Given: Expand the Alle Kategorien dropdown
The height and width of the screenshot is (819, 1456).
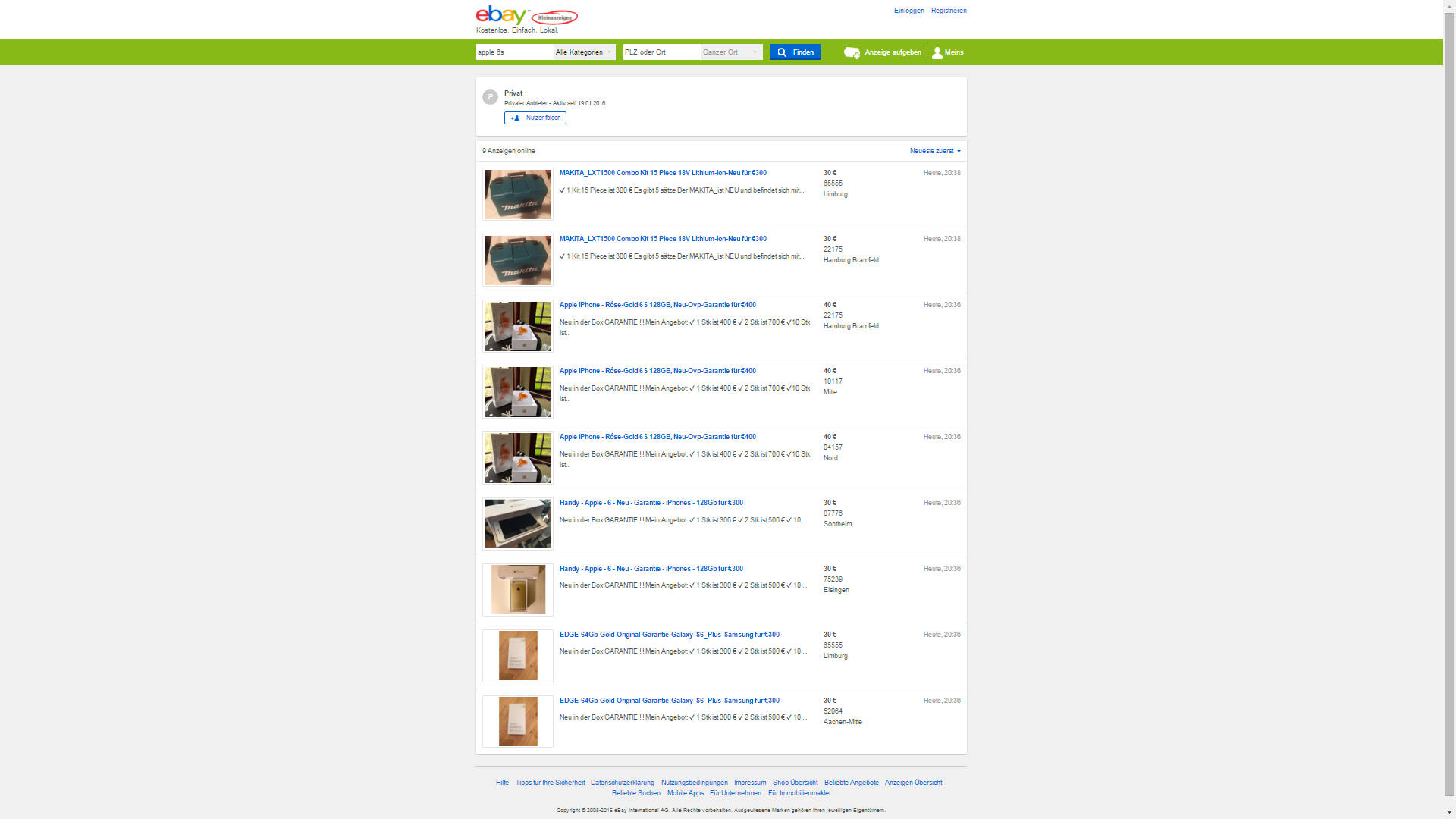Looking at the screenshot, I should tap(584, 52).
